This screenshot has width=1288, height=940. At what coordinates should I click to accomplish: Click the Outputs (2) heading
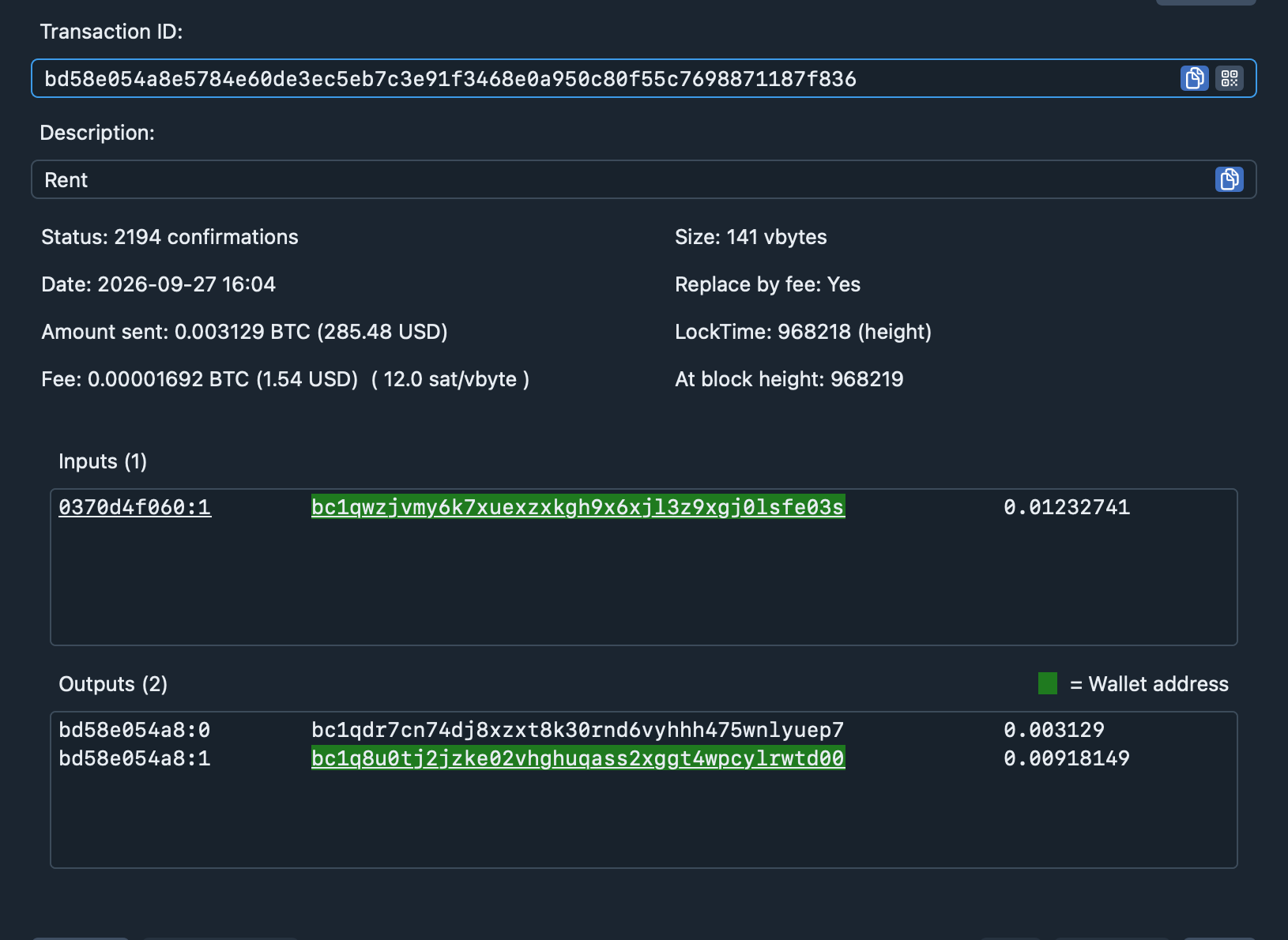click(113, 684)
